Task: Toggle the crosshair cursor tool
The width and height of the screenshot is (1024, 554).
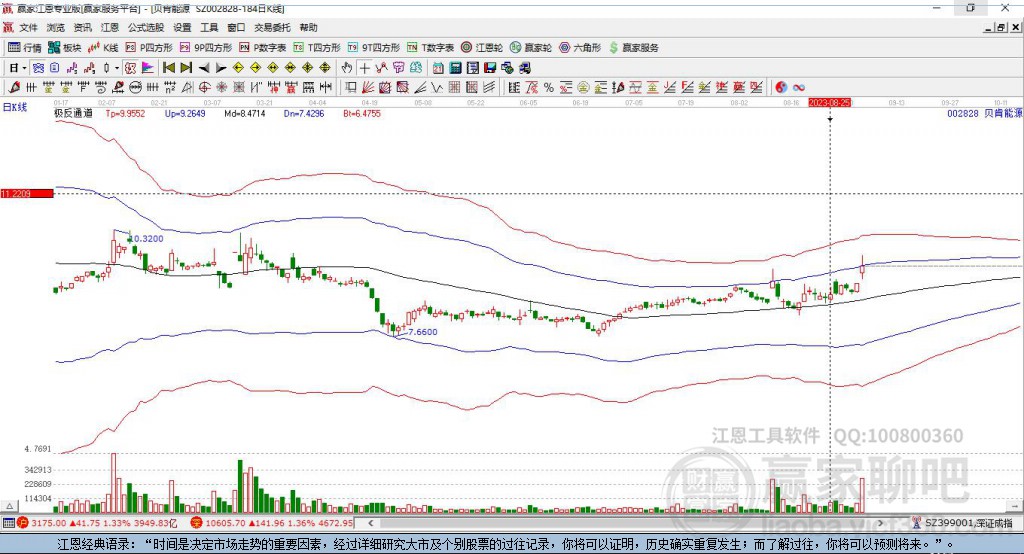Action: 364,68
